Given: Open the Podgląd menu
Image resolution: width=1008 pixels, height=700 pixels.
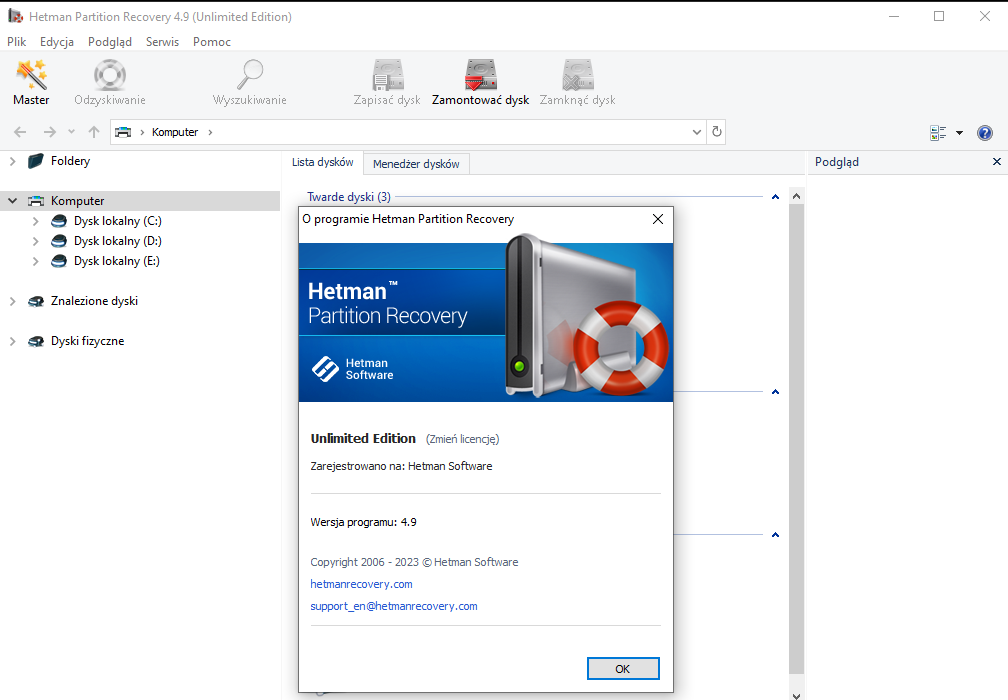Looking at the screenshot, I should tap(110, 42).
